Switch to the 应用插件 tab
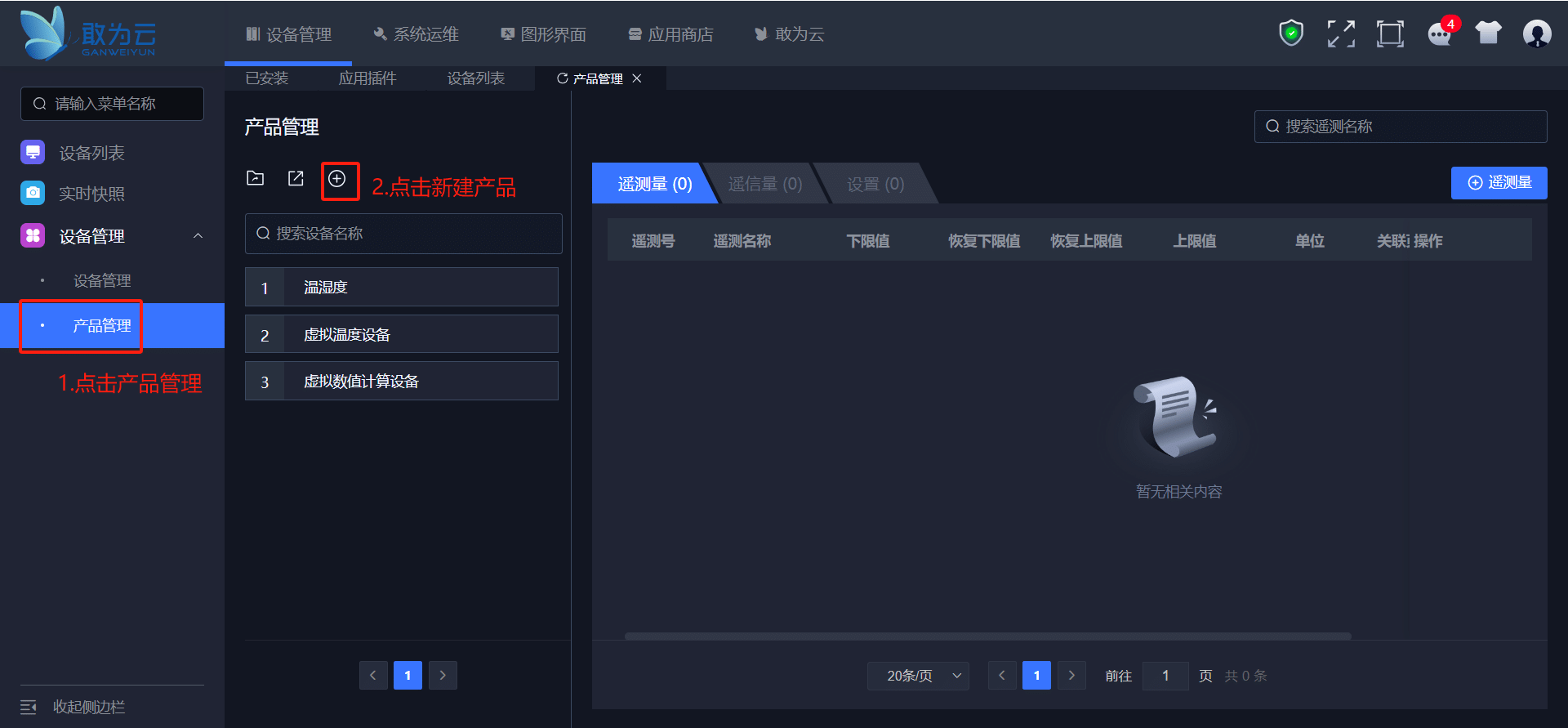The image size is (1568, 728). [367, 78]
